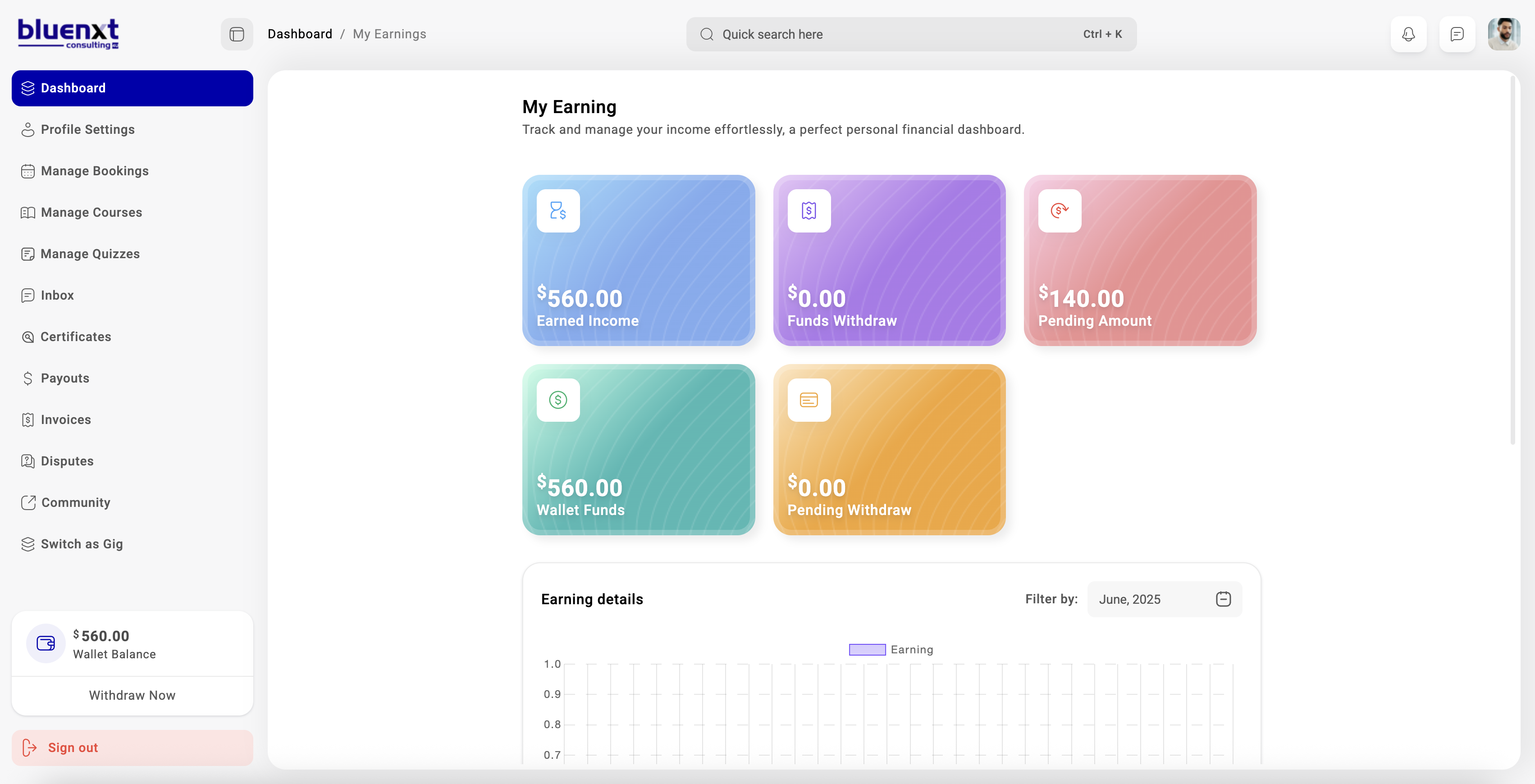Go to the Payouts menu item
The height and width of the screenshot is (784, 1535).
pos(64,378)
